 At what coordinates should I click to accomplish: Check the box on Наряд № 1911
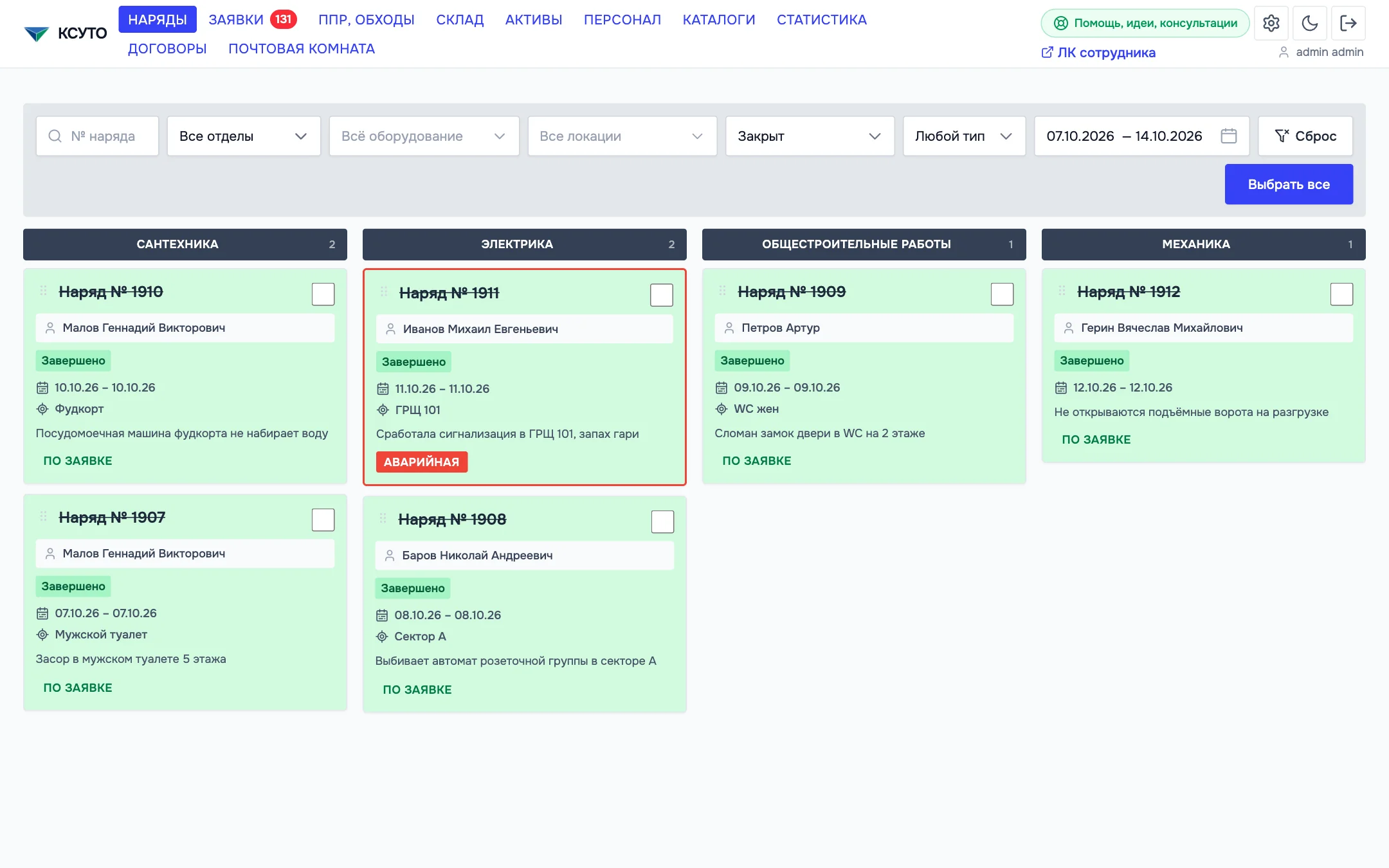pyautogui.click(x=662, y=295)
